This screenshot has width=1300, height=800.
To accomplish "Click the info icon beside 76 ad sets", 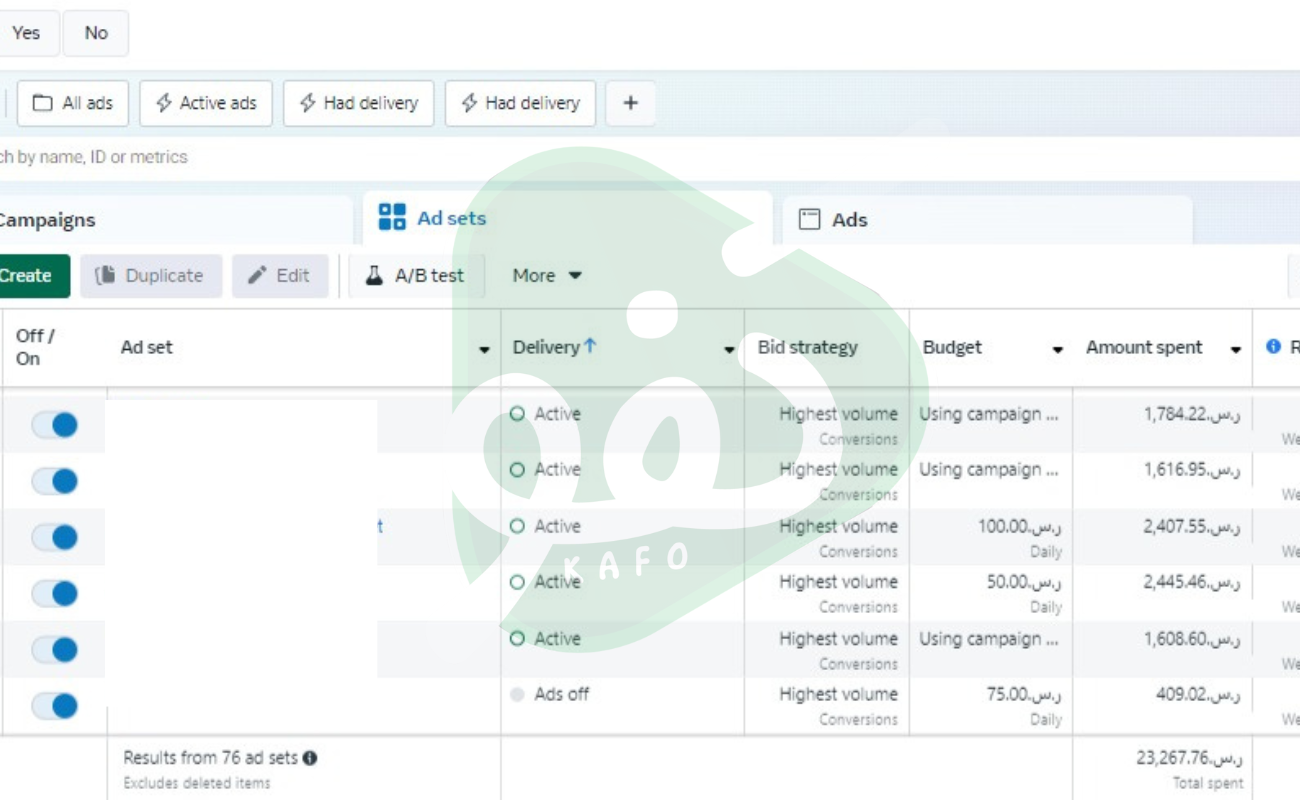I will pyautogui.click(x=310, y=758).
